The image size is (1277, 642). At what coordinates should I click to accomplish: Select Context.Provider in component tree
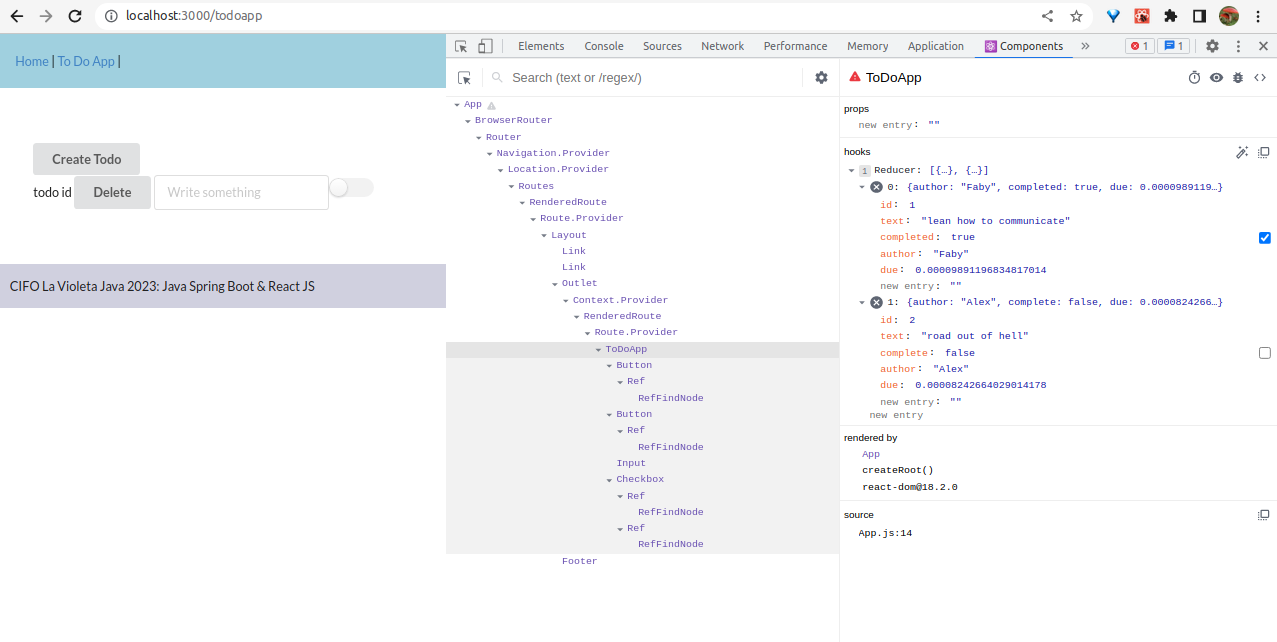point(620,300)
